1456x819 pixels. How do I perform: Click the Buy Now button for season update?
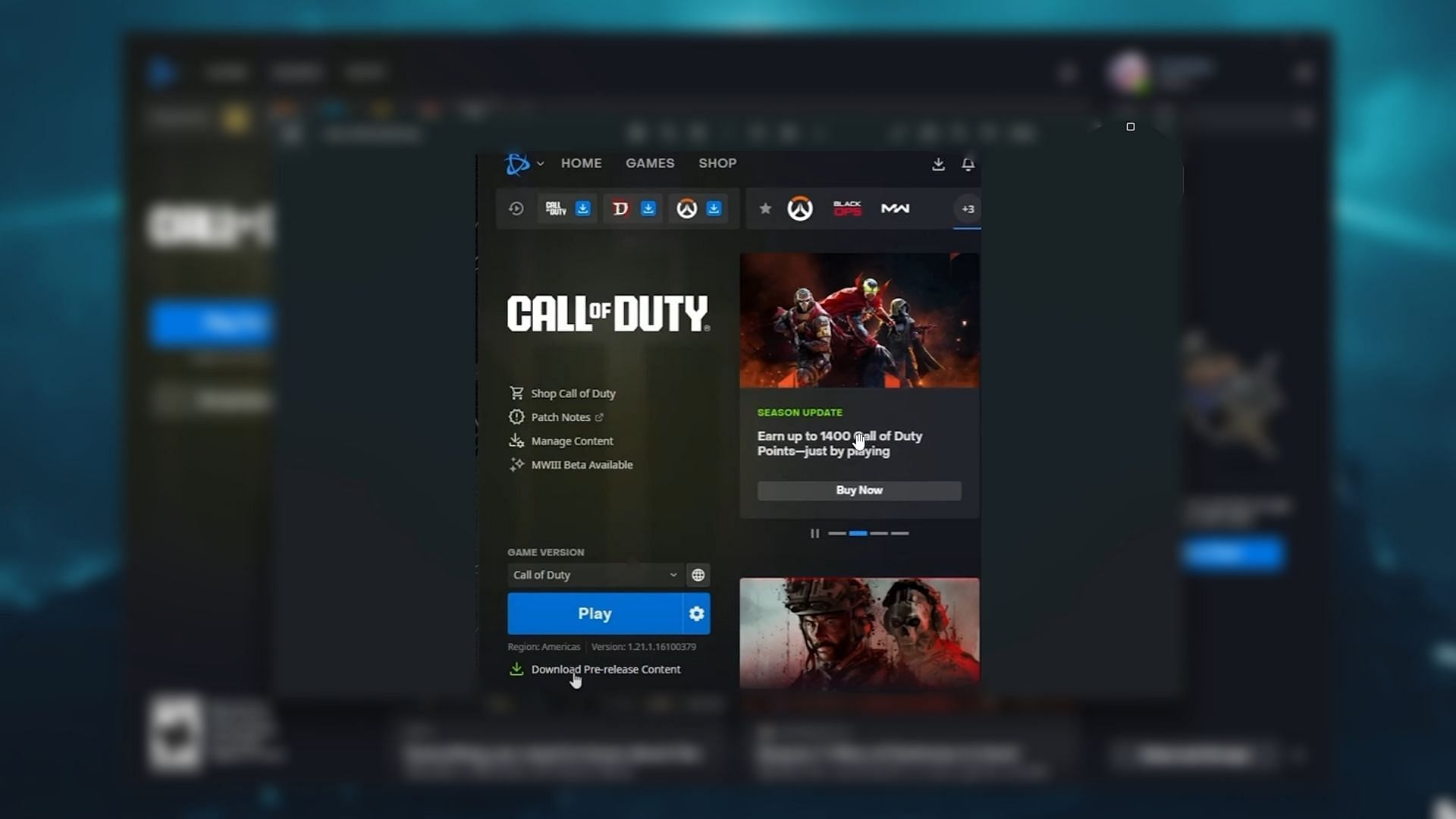tap(858, 490)
